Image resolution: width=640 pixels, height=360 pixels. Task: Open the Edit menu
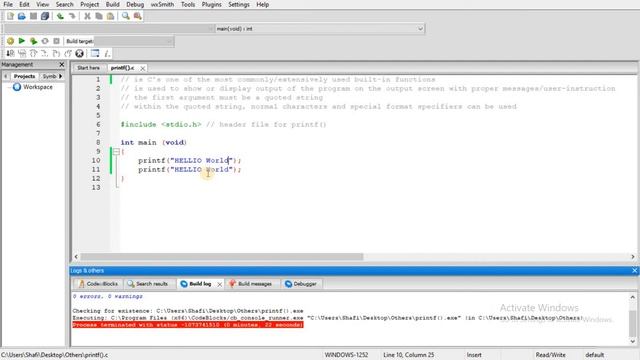24,4
